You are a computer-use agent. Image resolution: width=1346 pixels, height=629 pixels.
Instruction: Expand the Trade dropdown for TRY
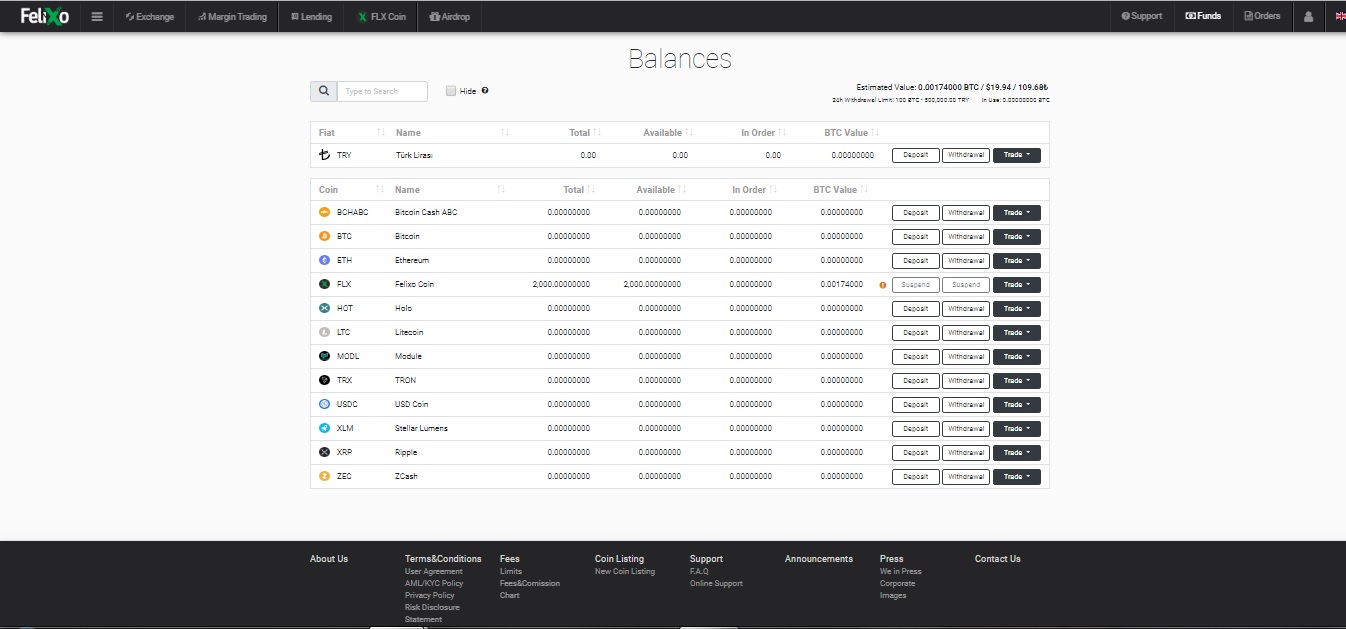(1016, 155)
